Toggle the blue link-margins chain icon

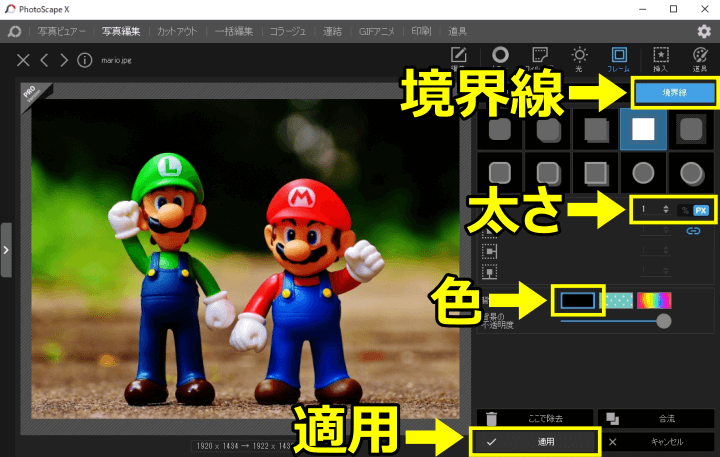[x=693, y=231]
